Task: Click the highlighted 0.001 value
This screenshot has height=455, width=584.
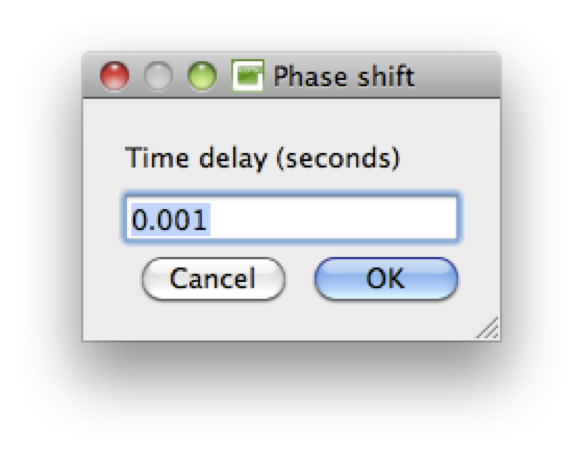Action: click(x=169, y=219)
